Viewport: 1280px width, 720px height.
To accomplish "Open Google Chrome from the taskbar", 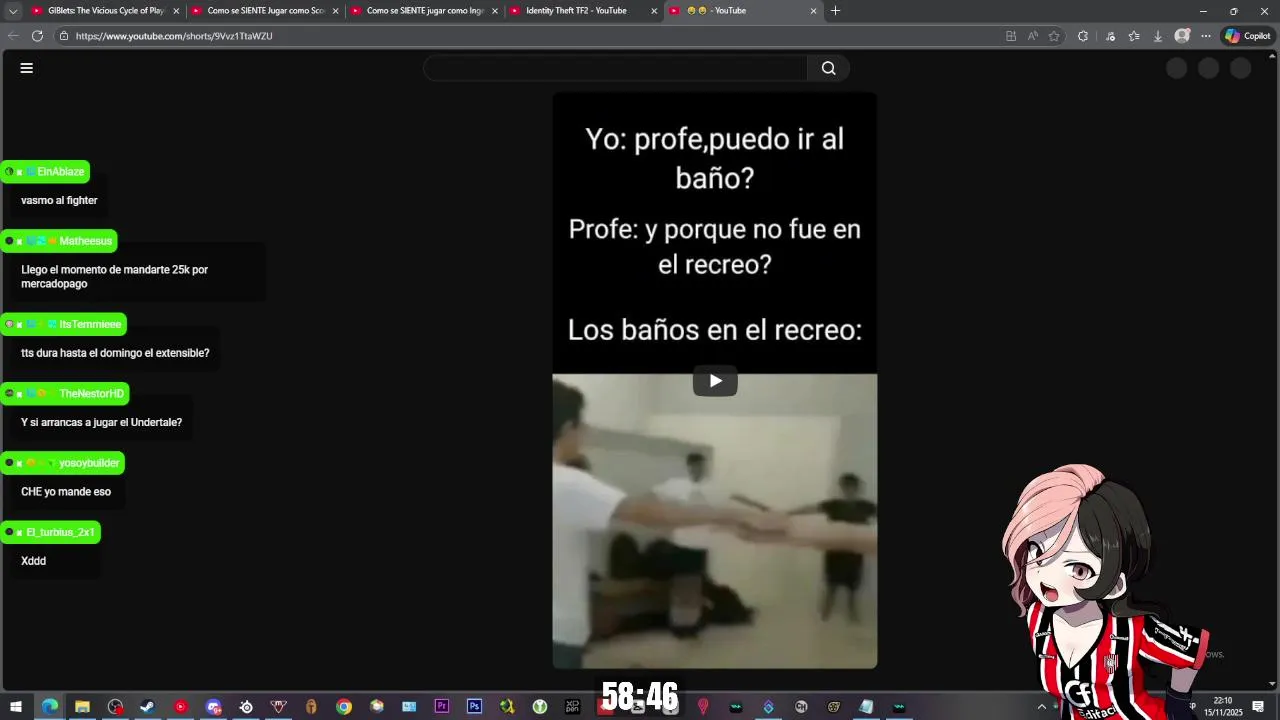I will pyautogui.click(x=344, y=707).
